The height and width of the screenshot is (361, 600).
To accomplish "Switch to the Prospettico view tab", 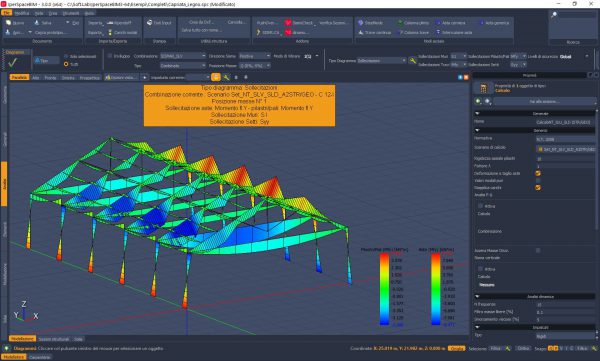I will (89, 77).
